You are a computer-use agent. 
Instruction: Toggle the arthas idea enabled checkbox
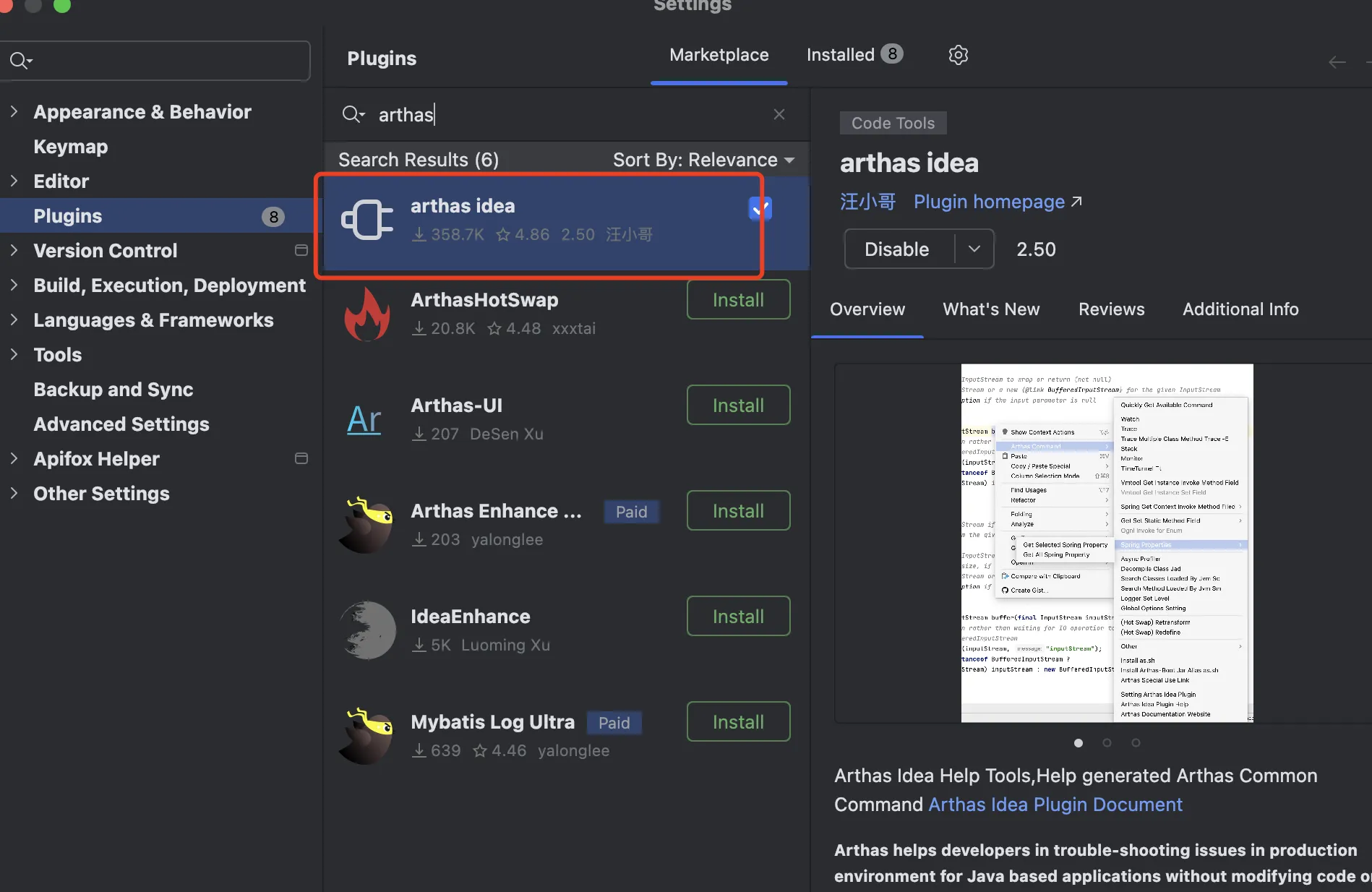(760, 208)
